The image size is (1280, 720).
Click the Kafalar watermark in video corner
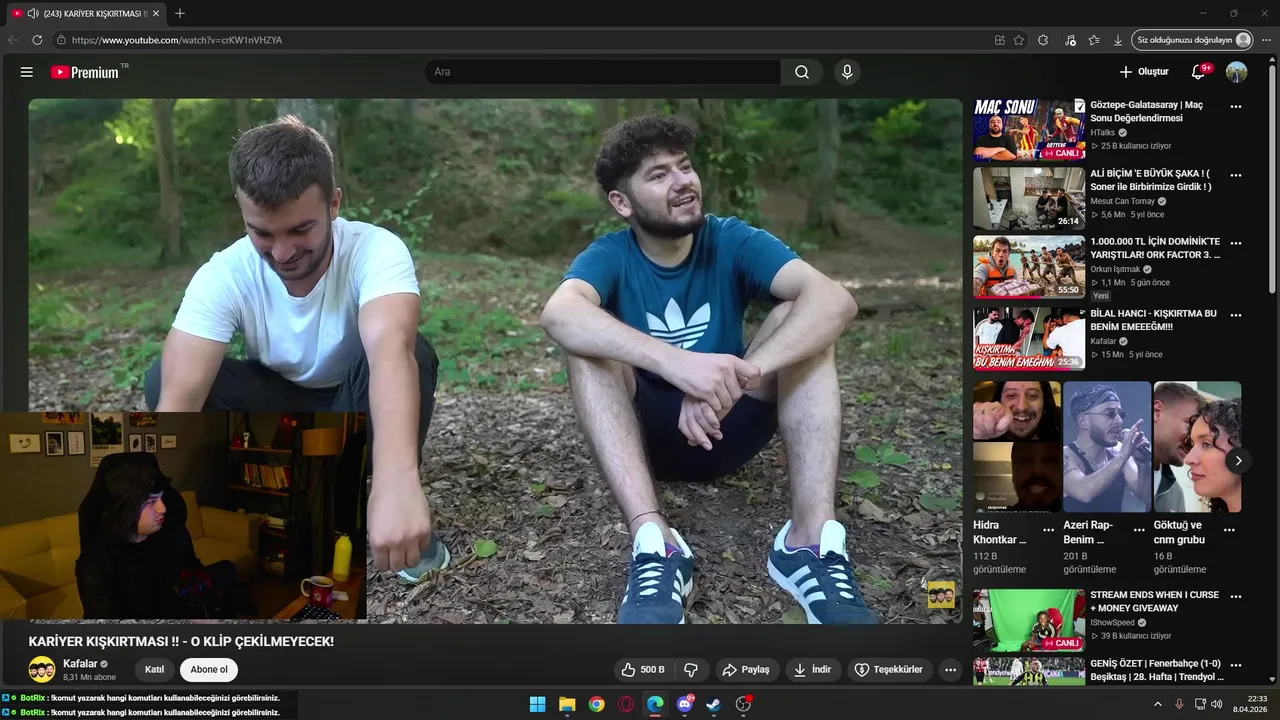pyautogui.click(x=941, y=594)
